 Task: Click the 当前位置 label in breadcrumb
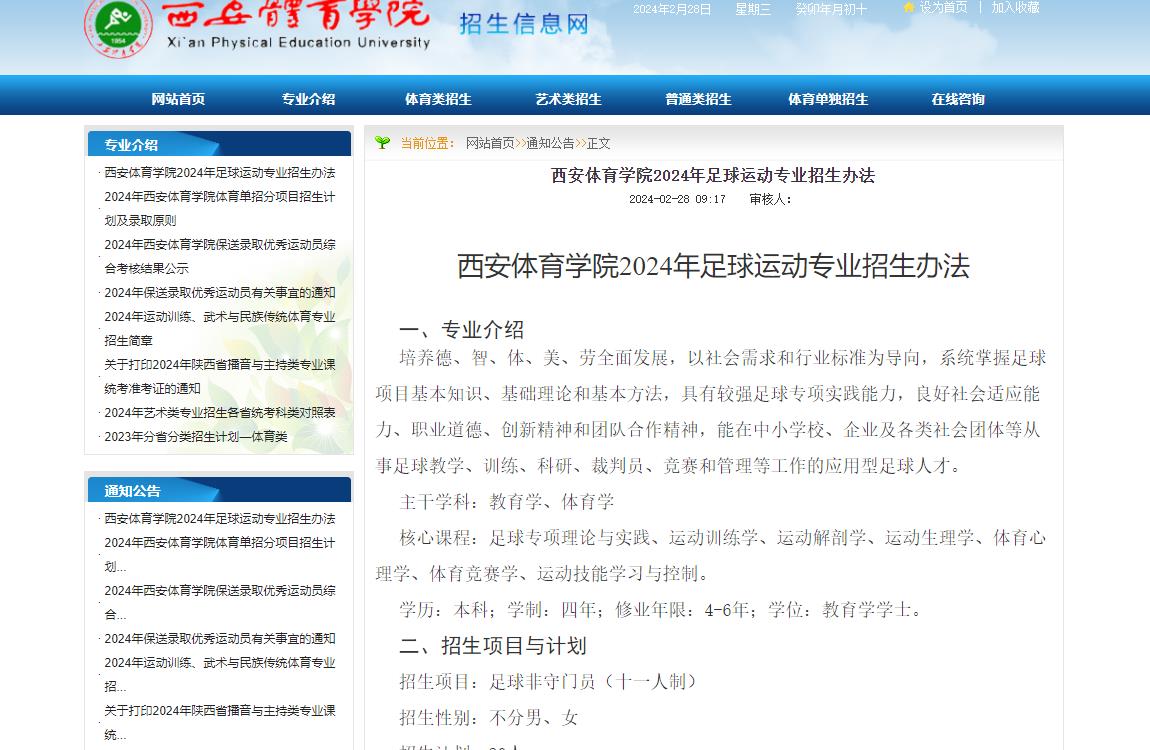427,143
